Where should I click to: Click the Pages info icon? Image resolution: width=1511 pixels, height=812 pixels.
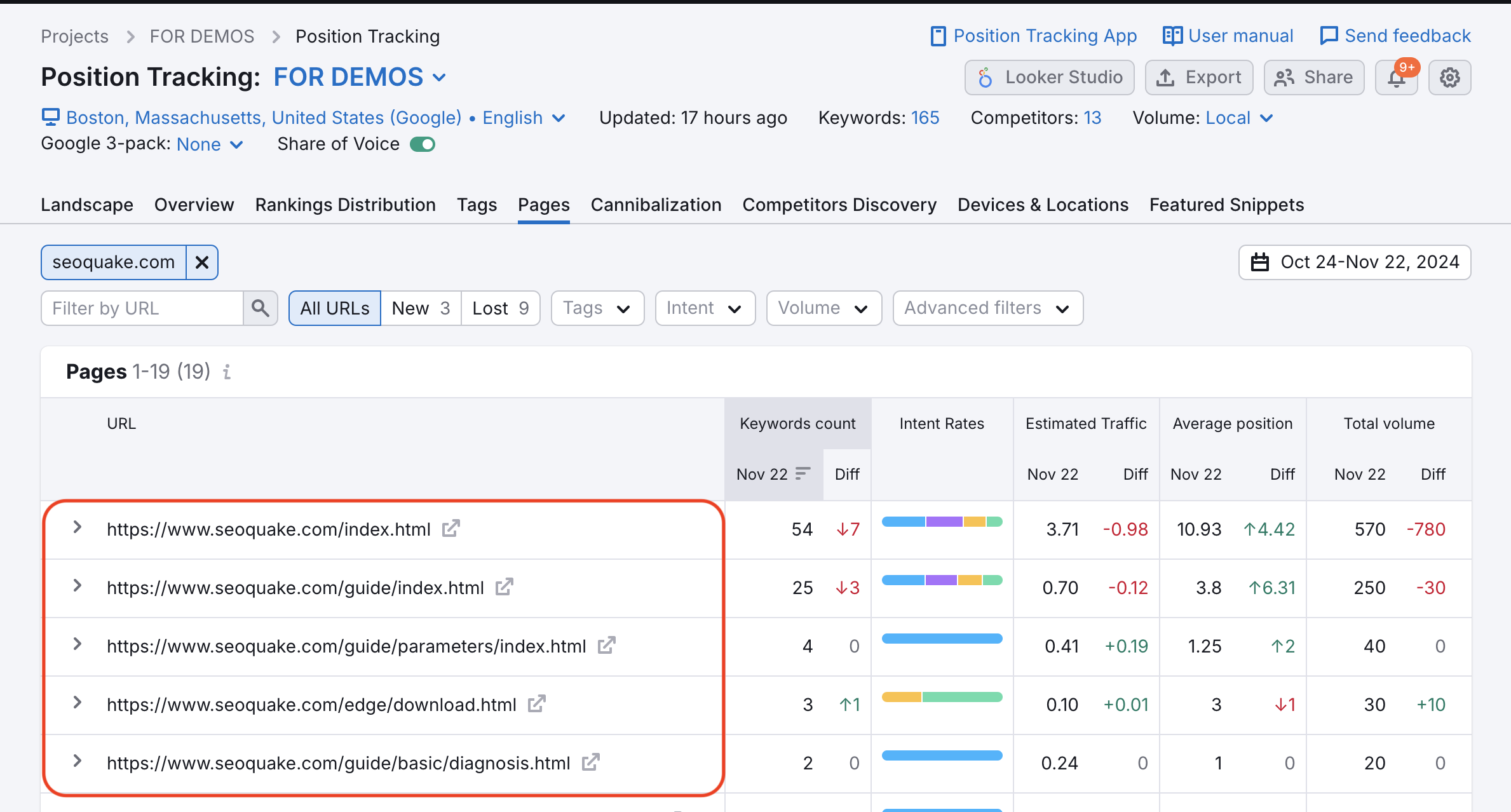(x=227, y=372)
